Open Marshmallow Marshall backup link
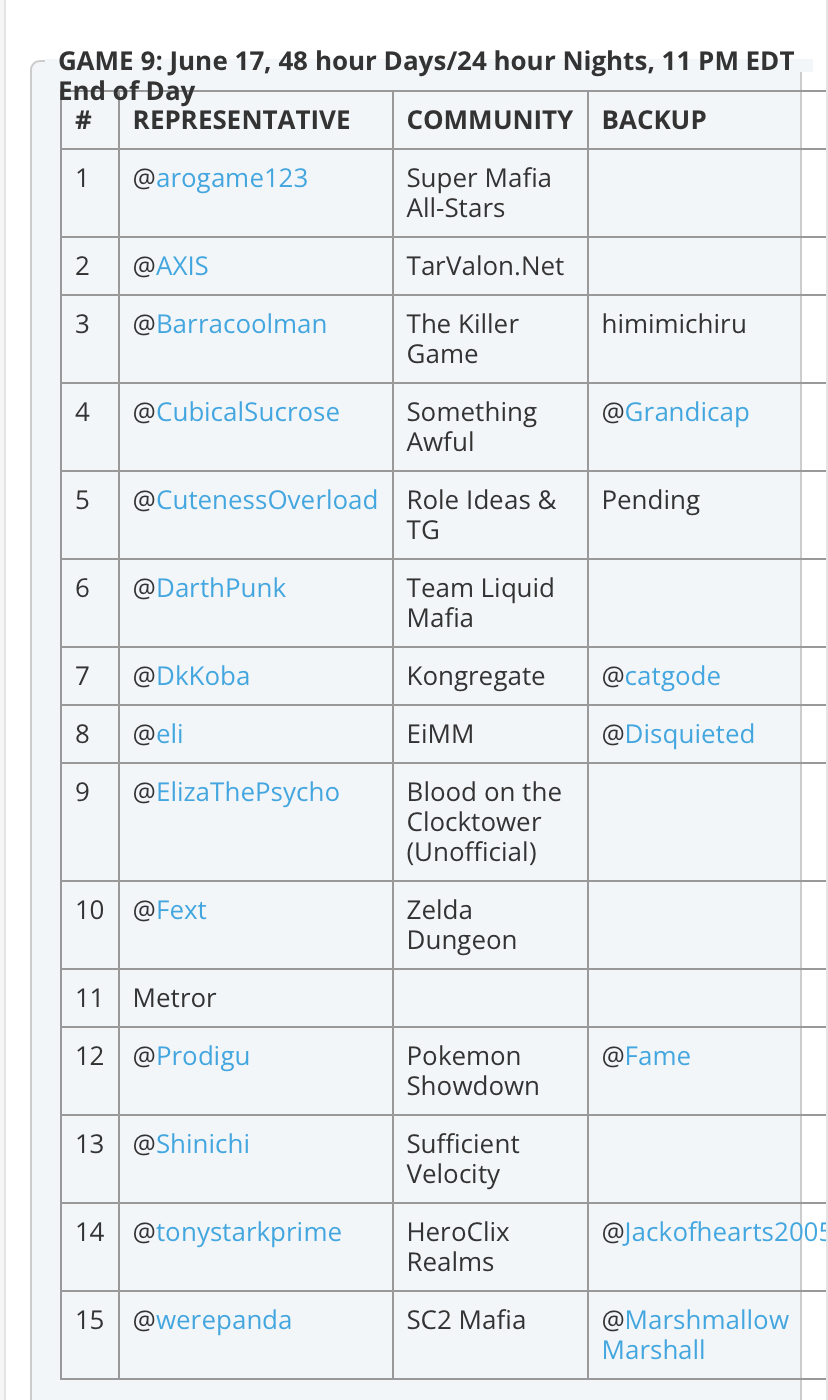The height and width of the screenshot is (1400, 828). tap(696, 1335)
